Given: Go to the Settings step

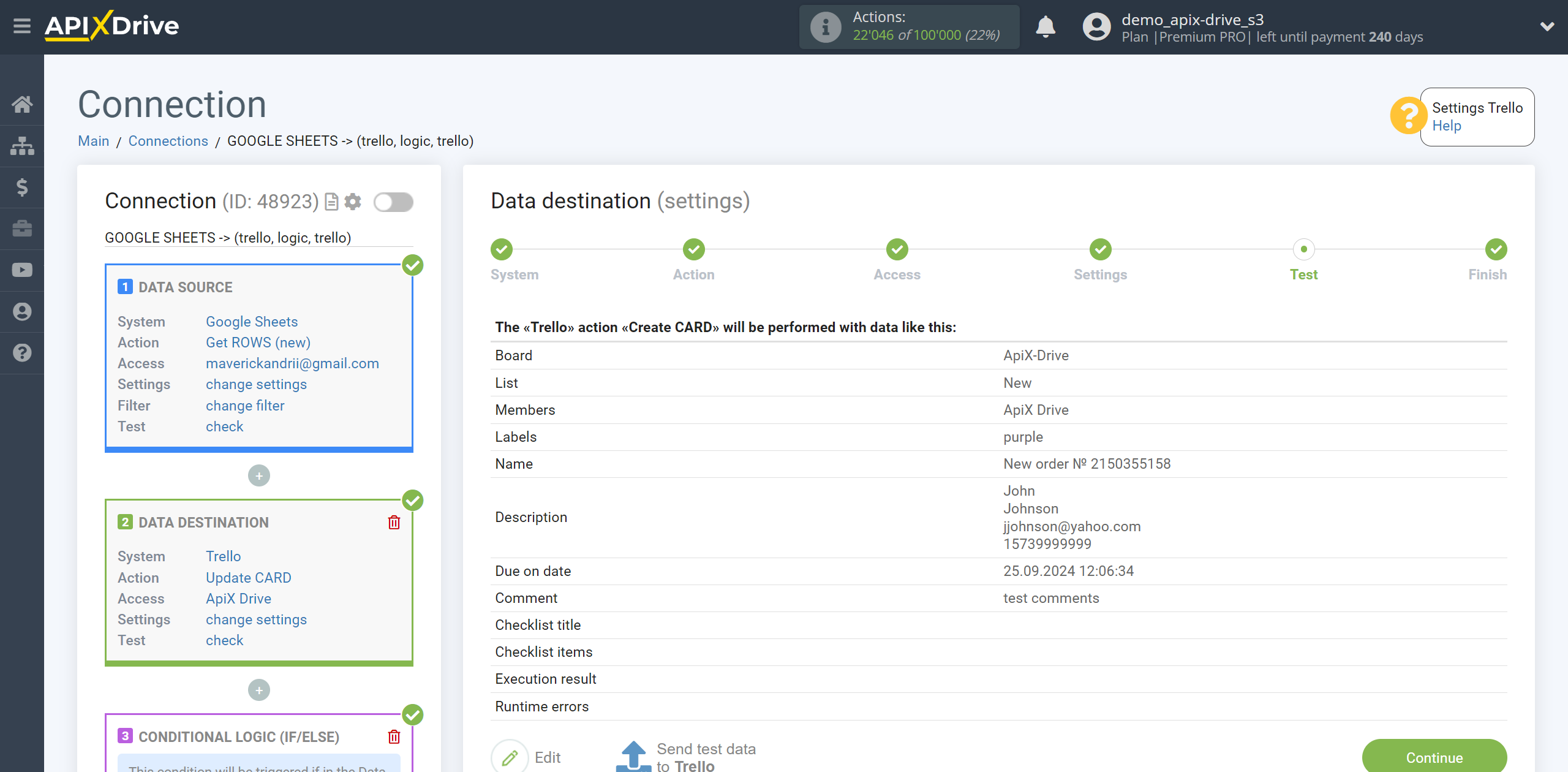Looking at the screenshot, I should coord(1101,249).
